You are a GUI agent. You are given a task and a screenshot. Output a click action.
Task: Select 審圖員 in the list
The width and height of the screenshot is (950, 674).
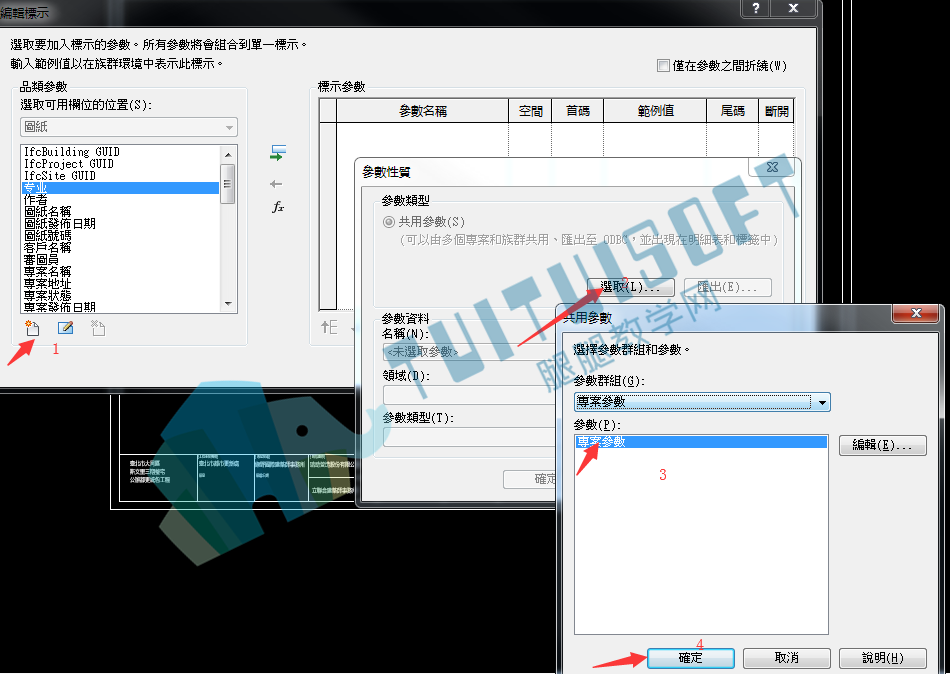point(121,259)
